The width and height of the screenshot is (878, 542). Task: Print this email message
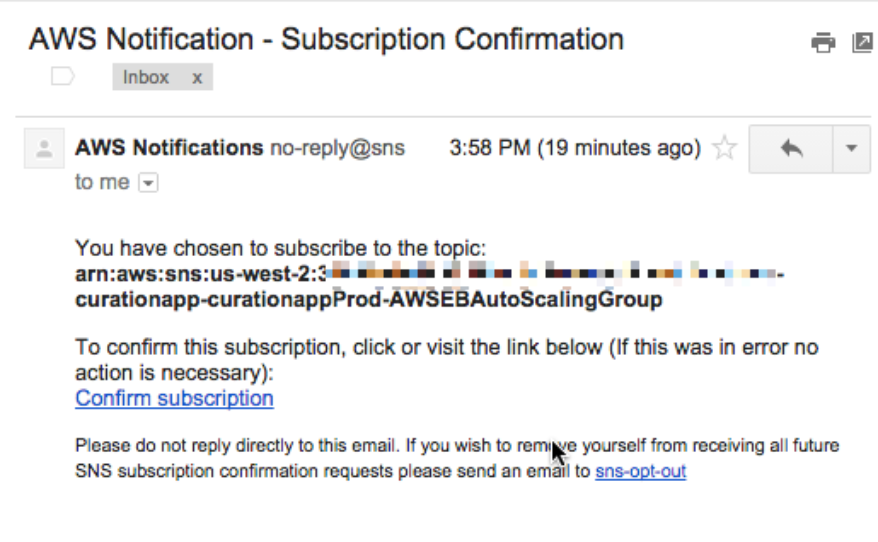823,42
